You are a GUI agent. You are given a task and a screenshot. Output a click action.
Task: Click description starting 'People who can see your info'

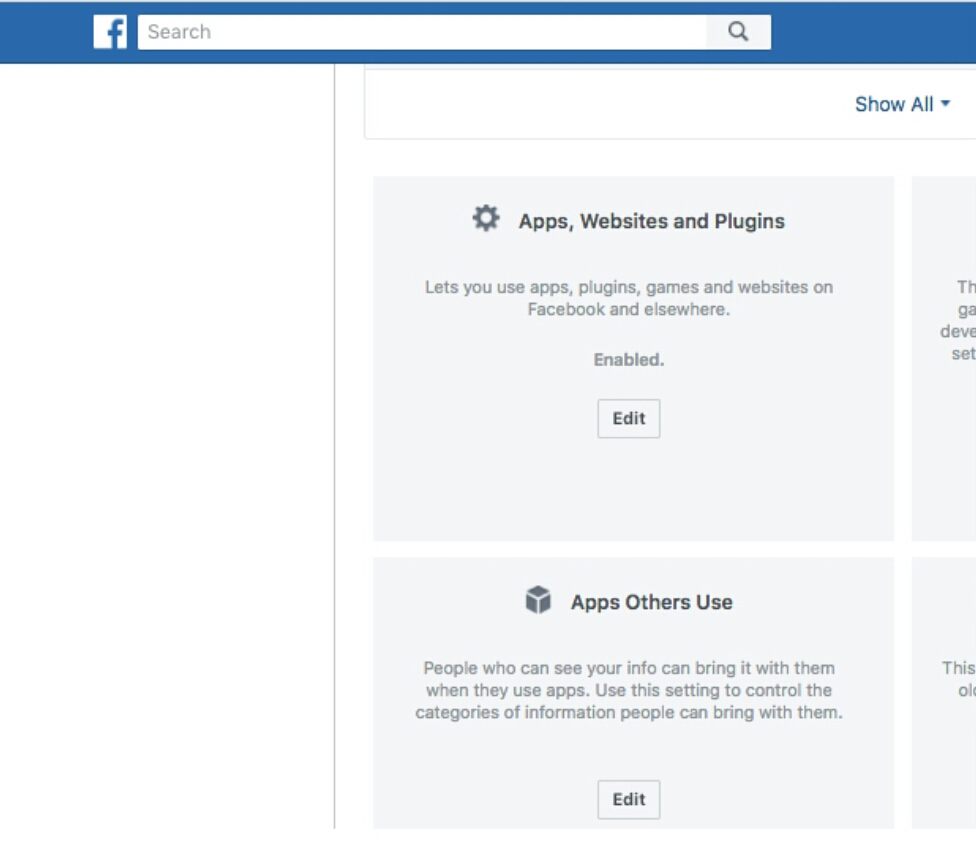[x=629, y=690]
